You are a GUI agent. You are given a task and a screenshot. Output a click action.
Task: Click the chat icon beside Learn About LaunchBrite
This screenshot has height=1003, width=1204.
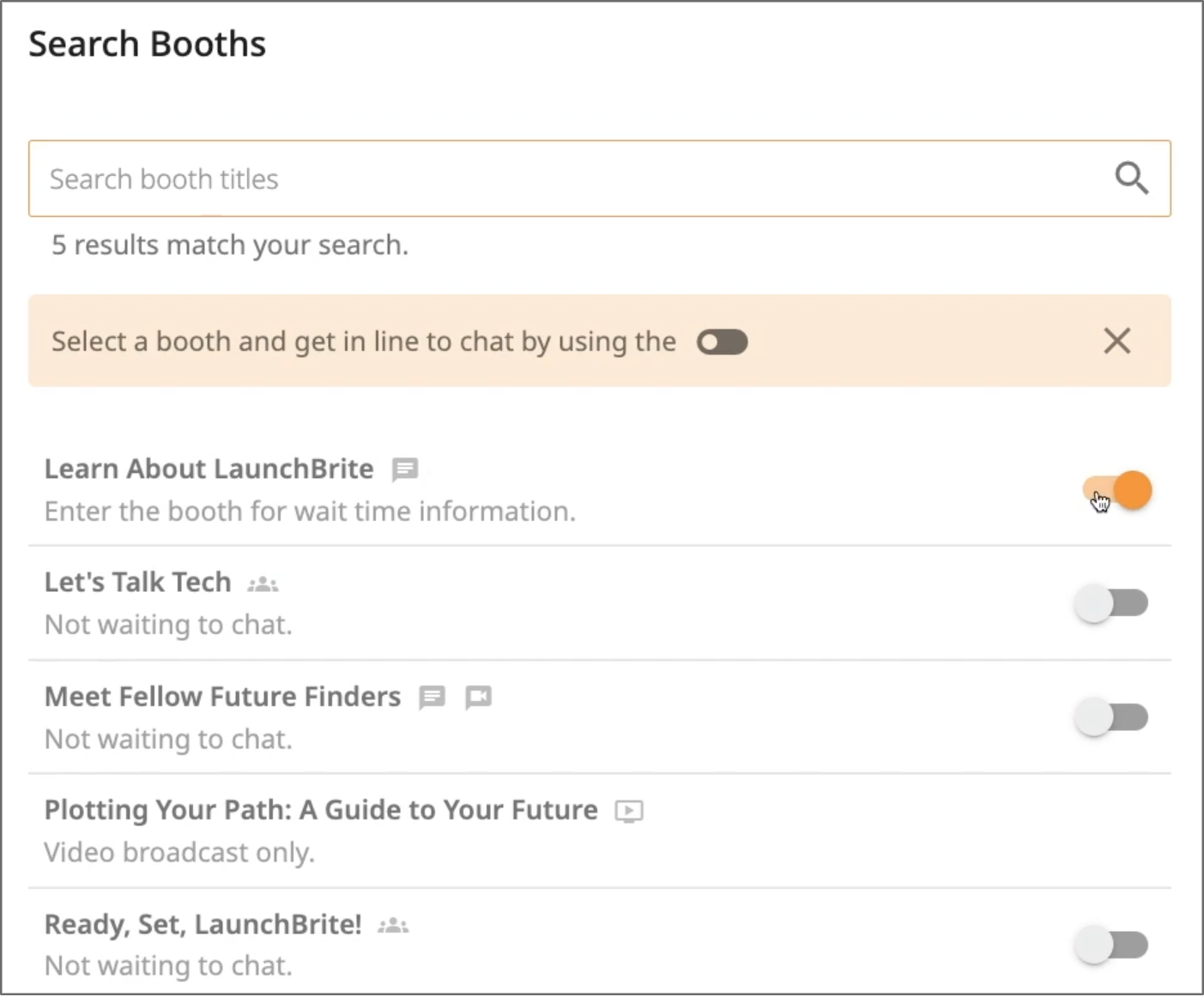(x=405, y=469)
